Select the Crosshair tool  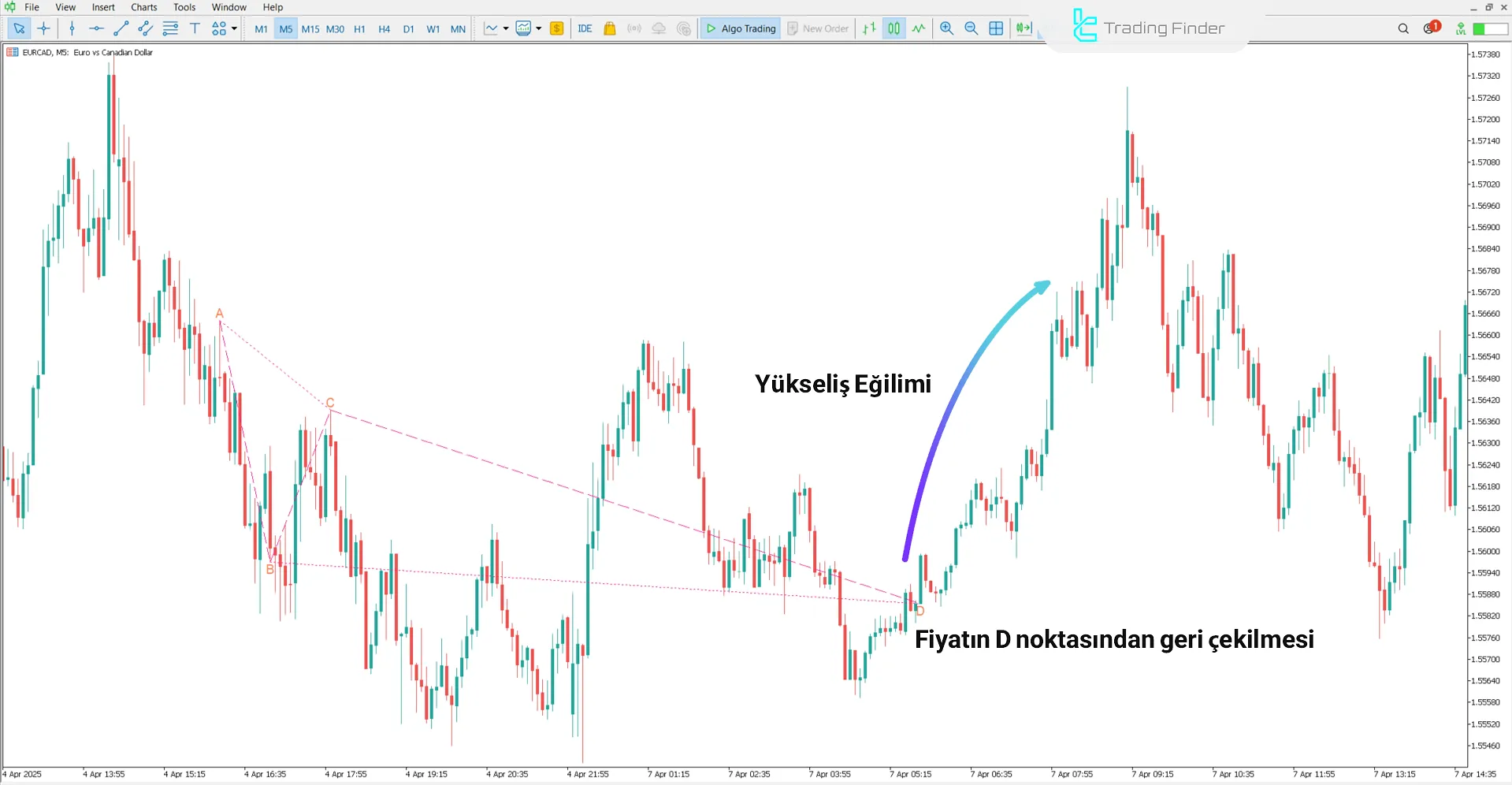click(x=44, y=28)
